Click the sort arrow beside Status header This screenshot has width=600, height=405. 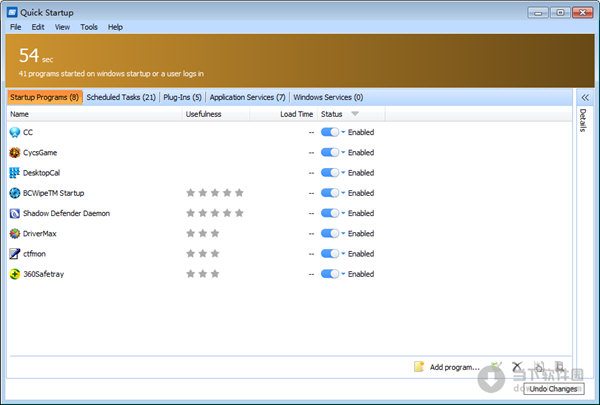[x=355, y=114]
